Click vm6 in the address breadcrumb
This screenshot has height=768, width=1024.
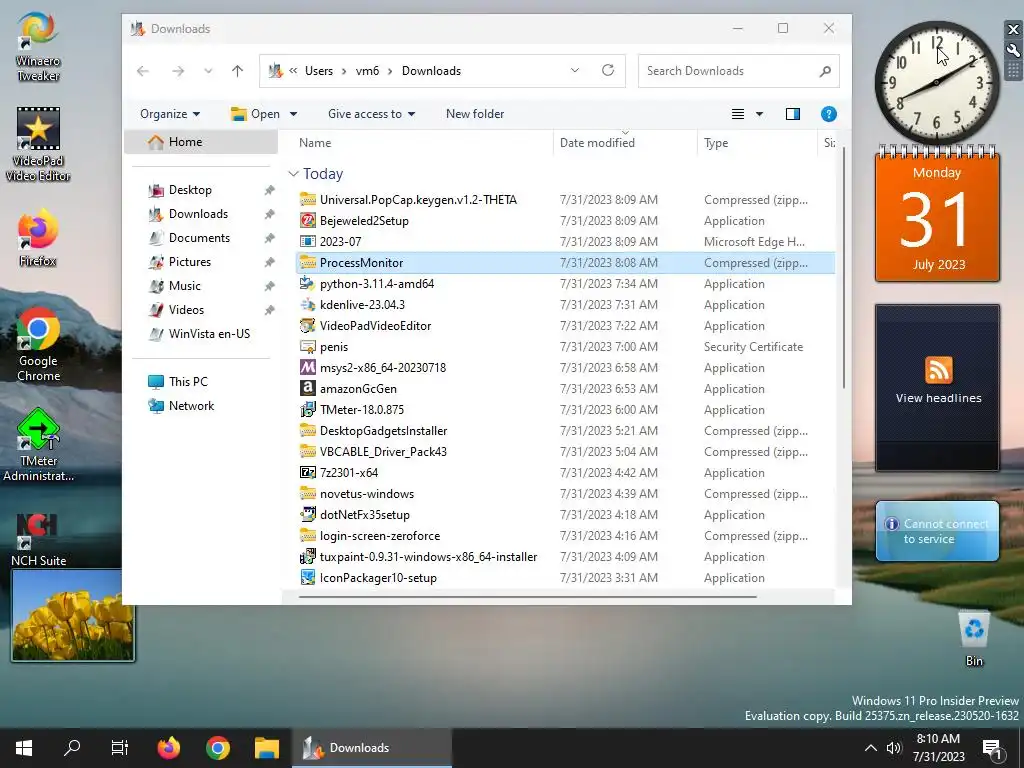pyautogui.click(x=367, y=71)
